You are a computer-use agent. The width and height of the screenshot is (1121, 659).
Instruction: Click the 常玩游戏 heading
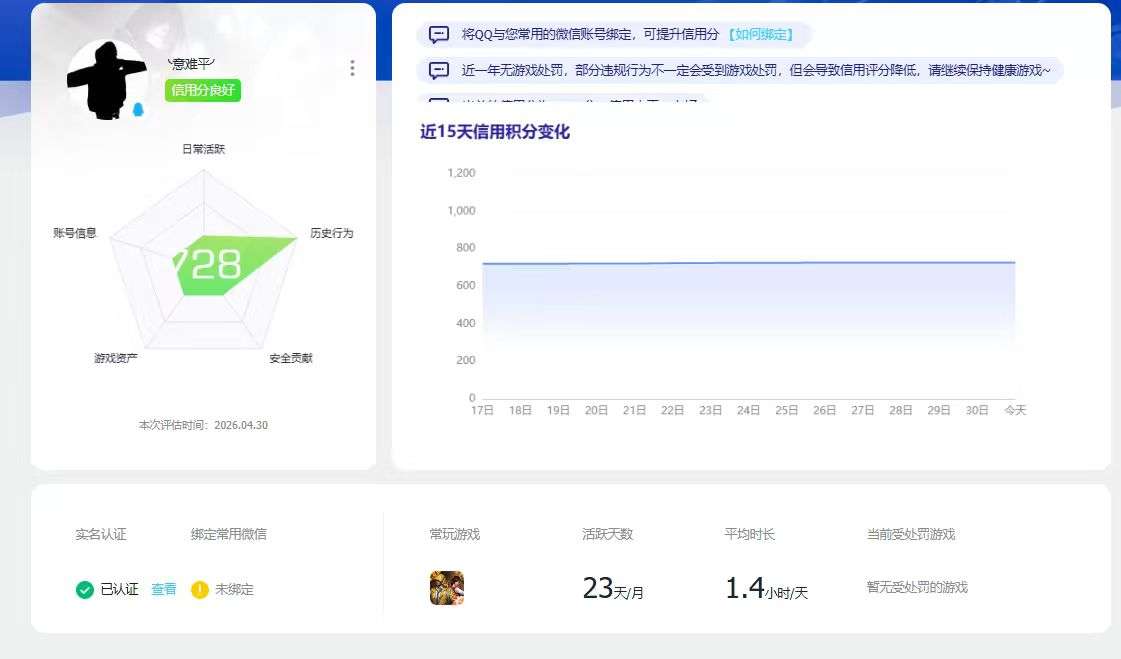(x=455, y=534)
